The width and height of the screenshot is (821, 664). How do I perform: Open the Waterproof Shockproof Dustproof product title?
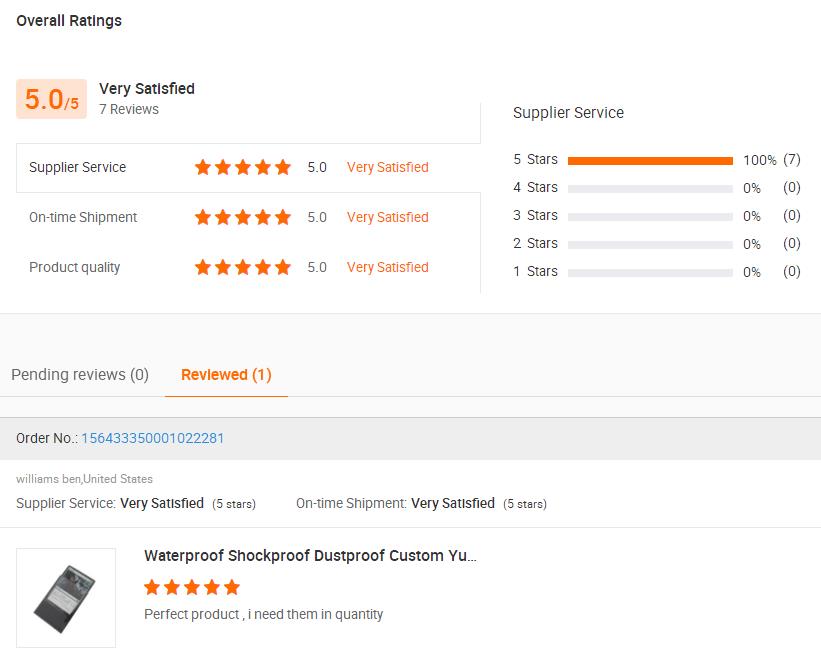[310, 556]
